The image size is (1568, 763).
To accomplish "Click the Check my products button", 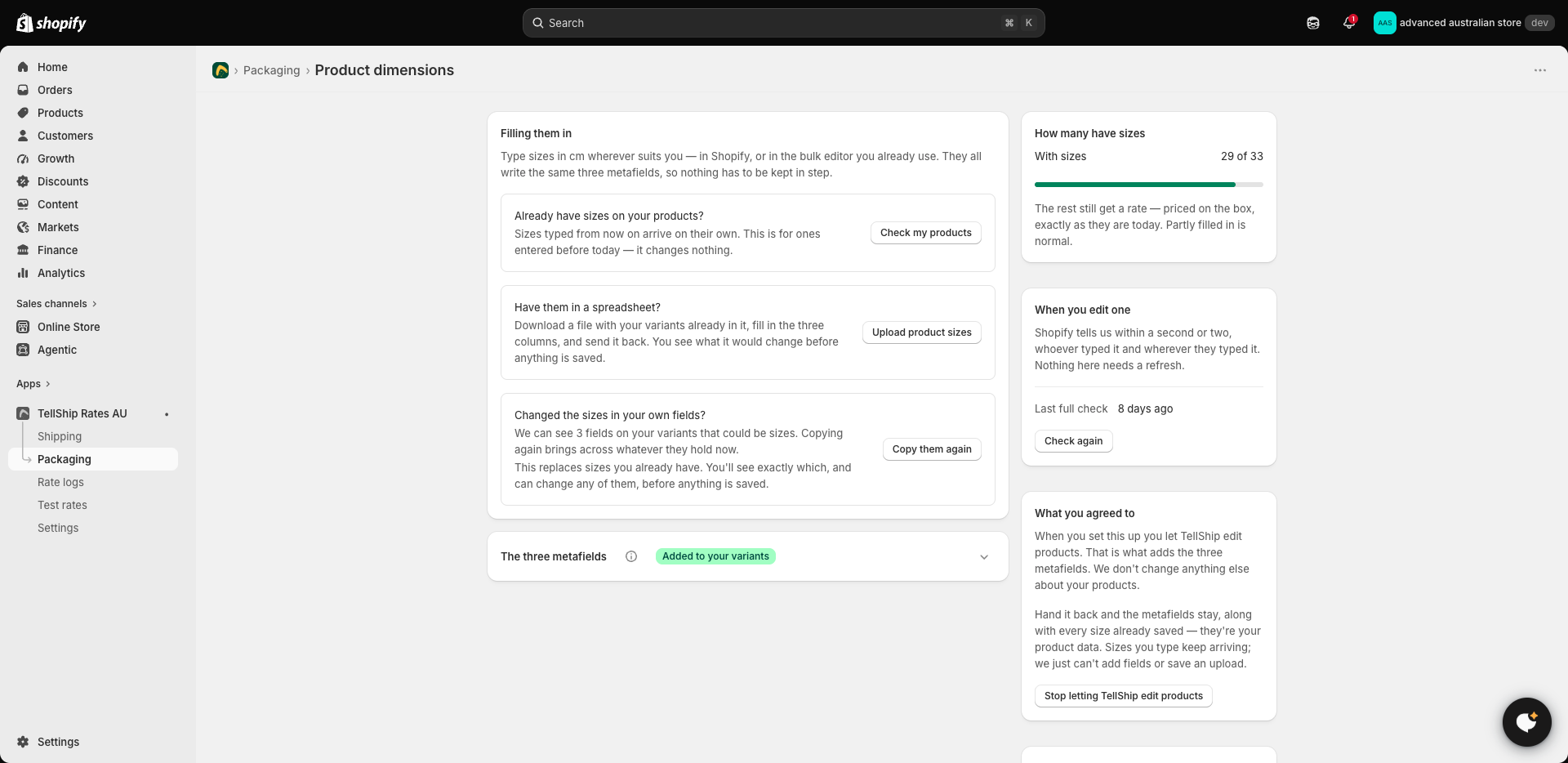I will pos(926,233).
